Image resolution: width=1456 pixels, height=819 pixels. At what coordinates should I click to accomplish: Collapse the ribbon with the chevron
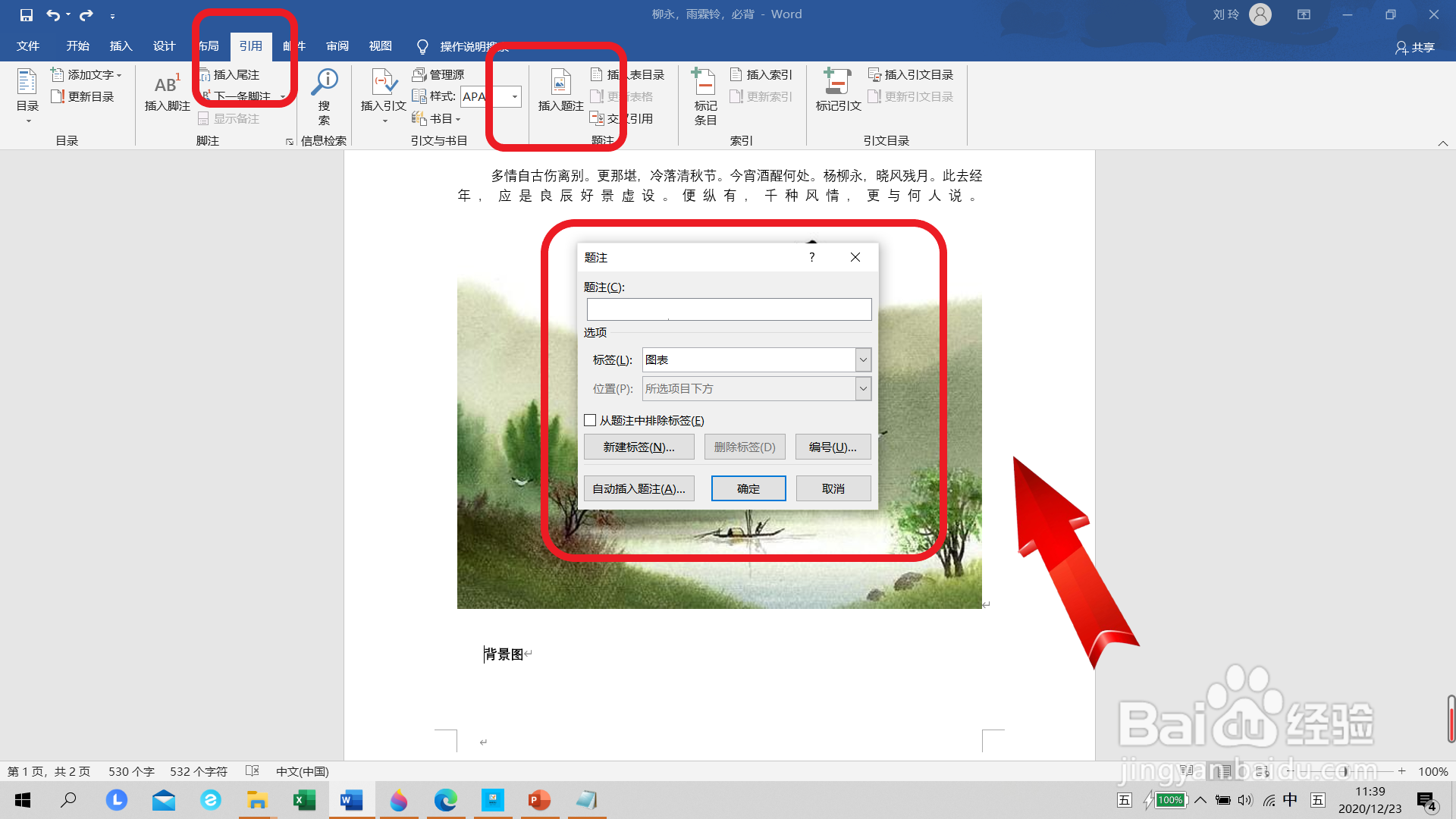tap(1443, 143)
